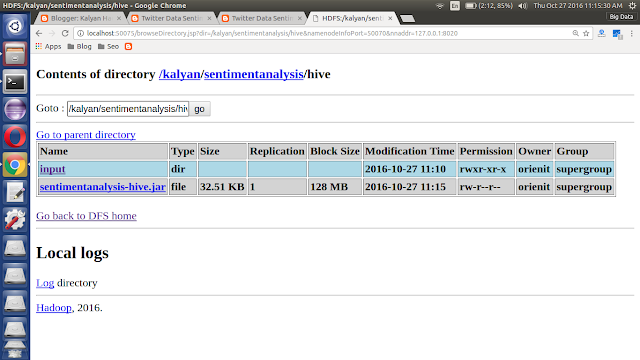
Task: Open the sentimentanalysis directory link
Action: (x=253, y=74)
